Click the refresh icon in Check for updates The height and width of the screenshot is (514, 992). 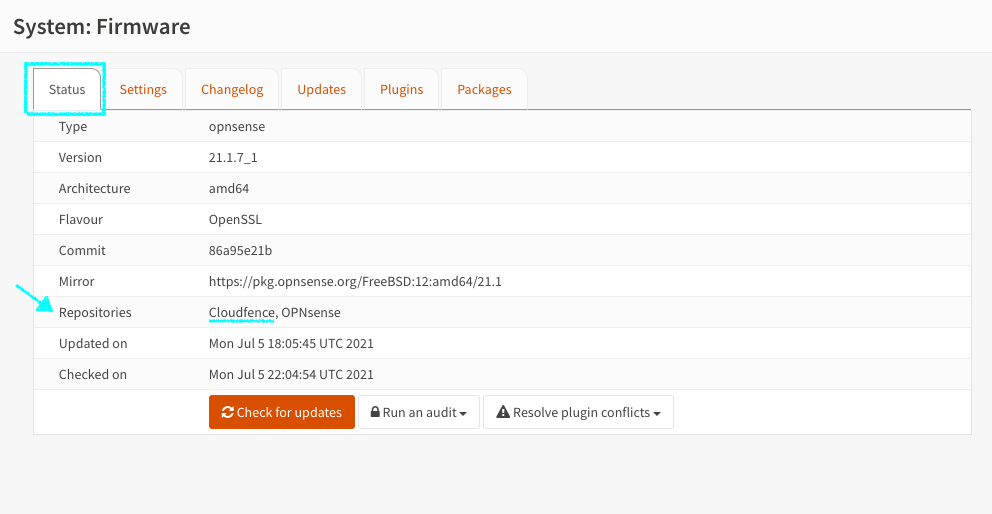coord(228,412)
